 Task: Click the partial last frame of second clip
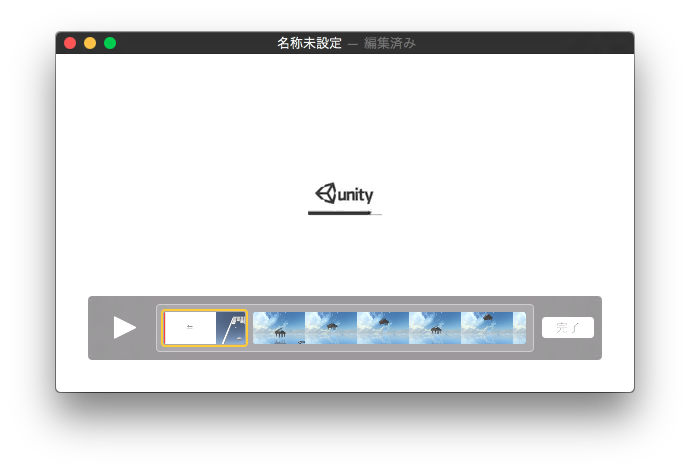coord(519,328)
